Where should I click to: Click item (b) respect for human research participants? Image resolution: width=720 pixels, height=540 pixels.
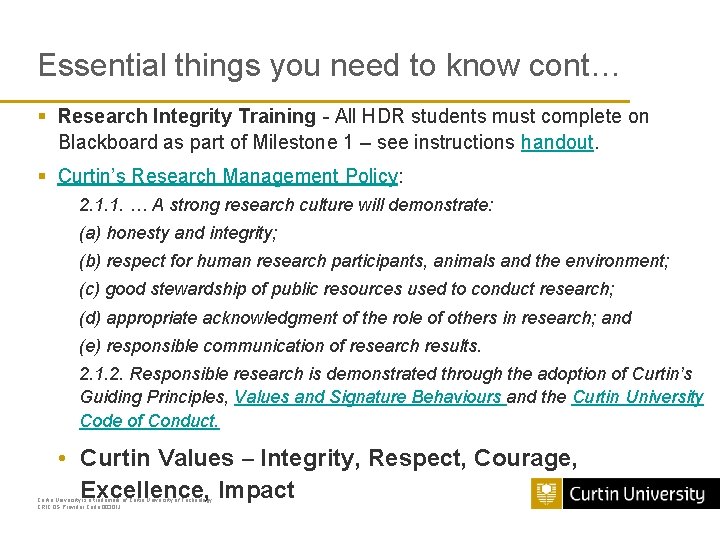tap(375, 261)
